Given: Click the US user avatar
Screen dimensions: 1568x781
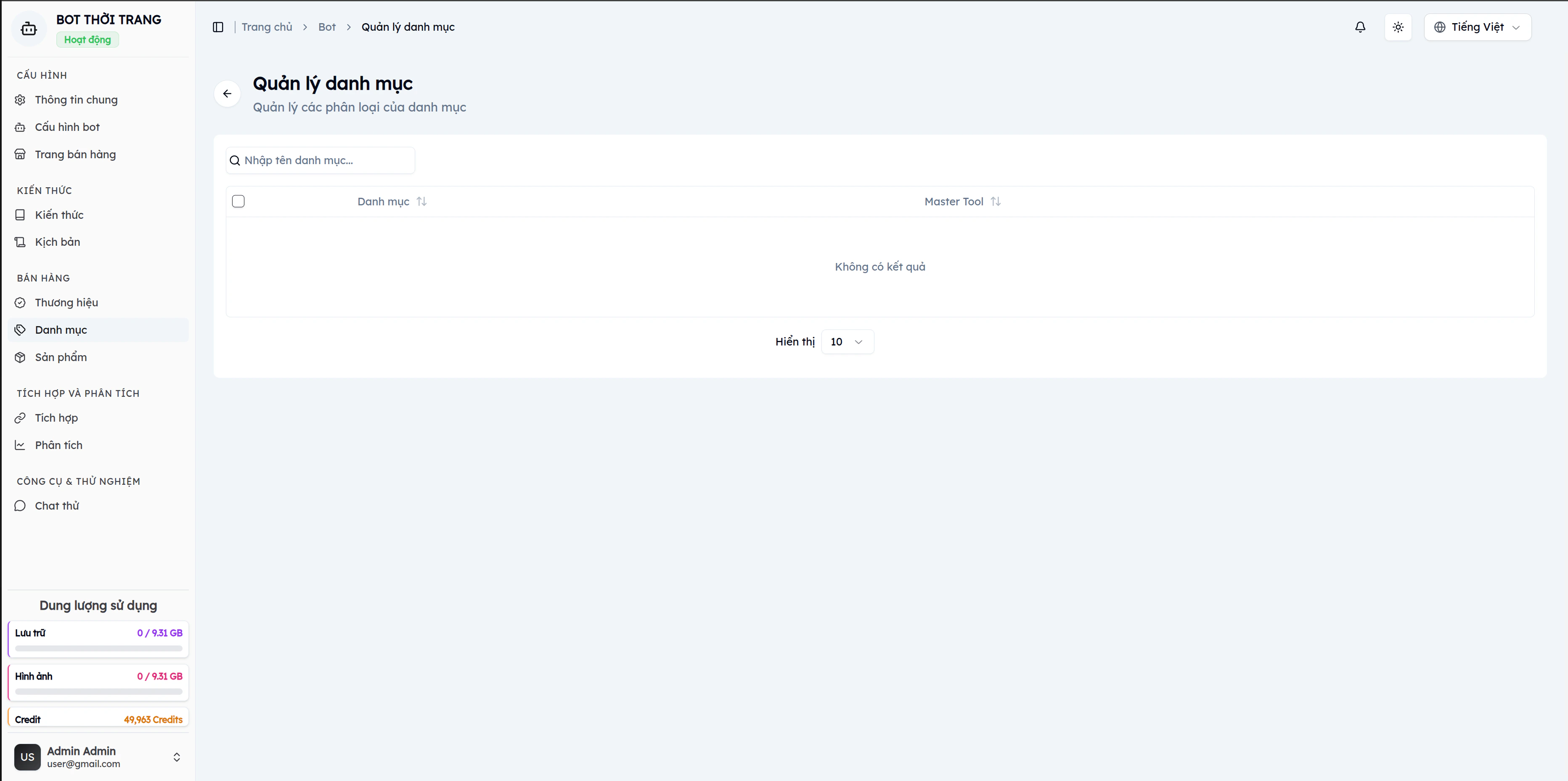Looking at the screenshot, I should click(x=27, y=757).
